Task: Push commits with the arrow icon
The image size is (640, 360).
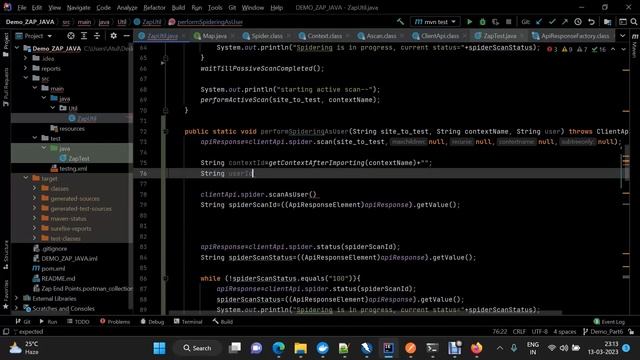Action: pos(565,22)
